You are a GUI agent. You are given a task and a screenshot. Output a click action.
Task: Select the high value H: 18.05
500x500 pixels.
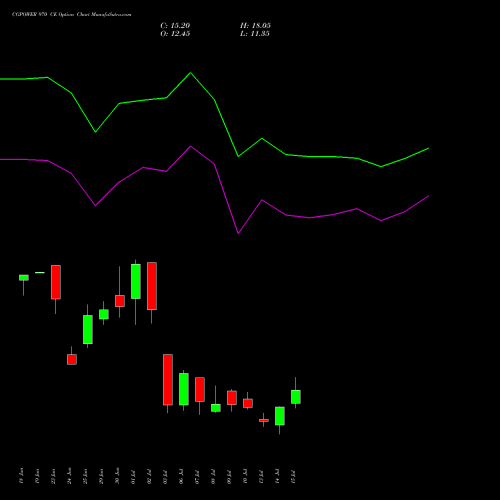pyautogui.click(x=255, y=26)
